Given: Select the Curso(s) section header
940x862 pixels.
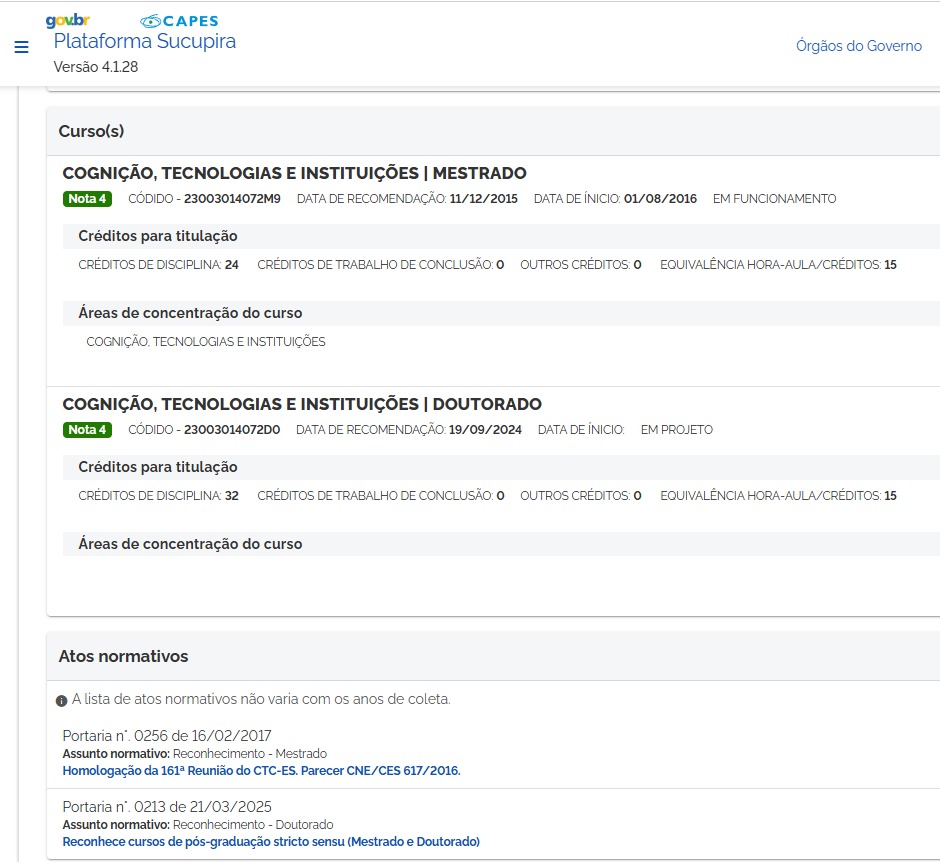Looking at the screenshot, I should [91, 131].
